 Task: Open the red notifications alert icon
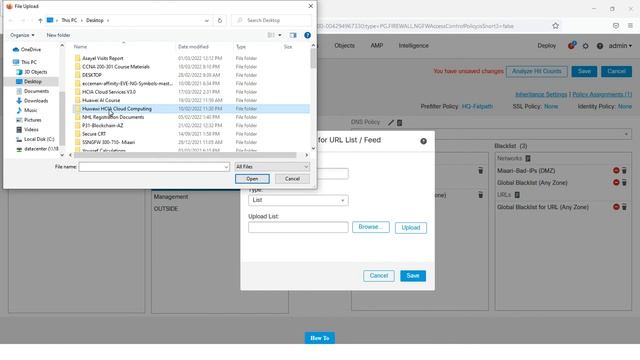pos(571,45)
